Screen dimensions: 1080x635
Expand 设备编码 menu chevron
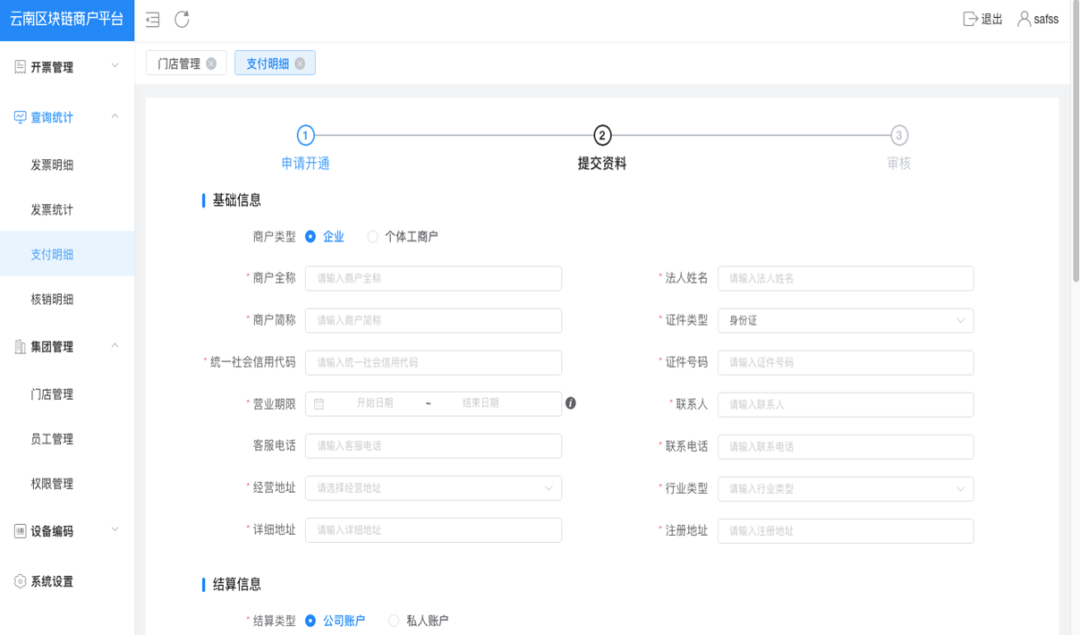coord(115,530)
